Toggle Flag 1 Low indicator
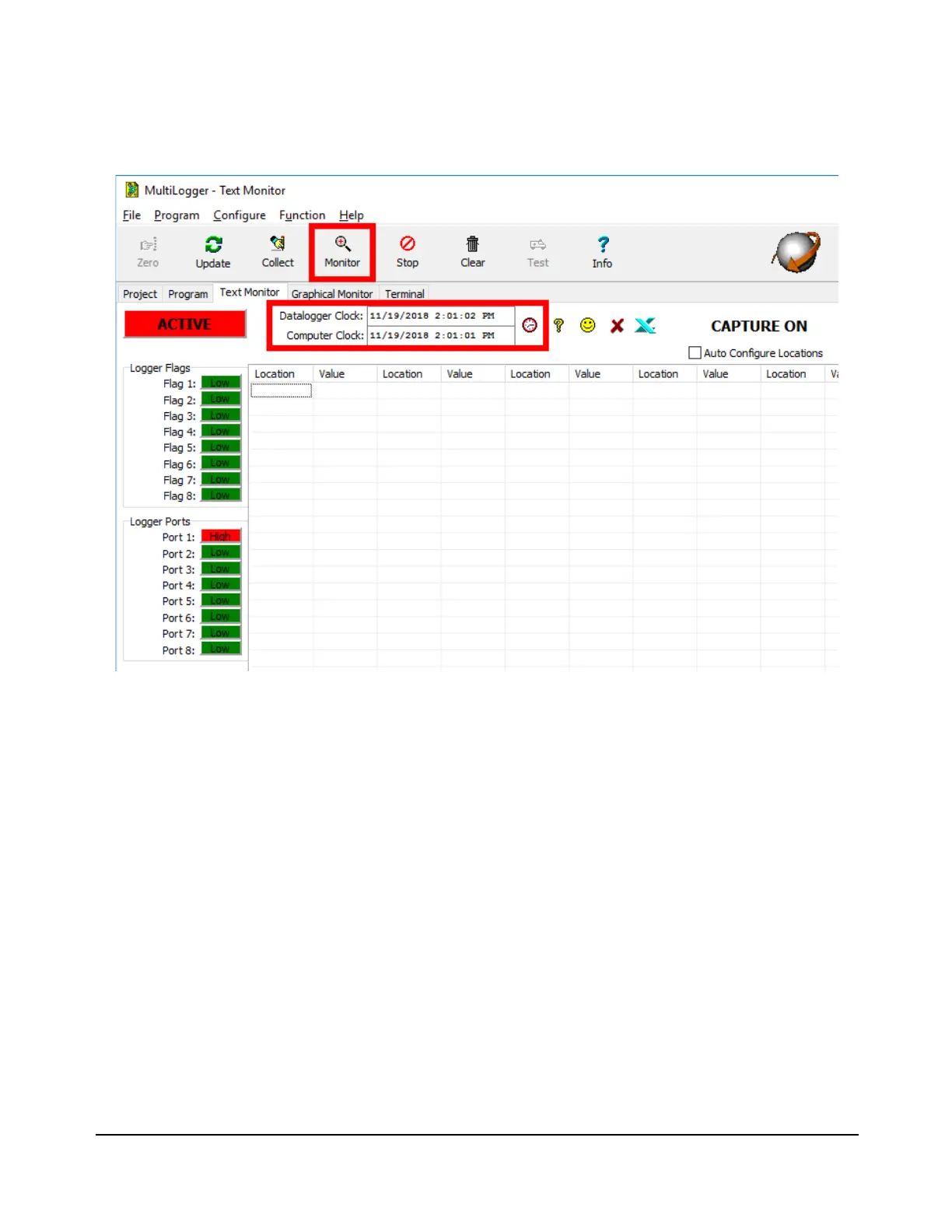Viewport: 952px width, 1232px height. tap(221, 383)
